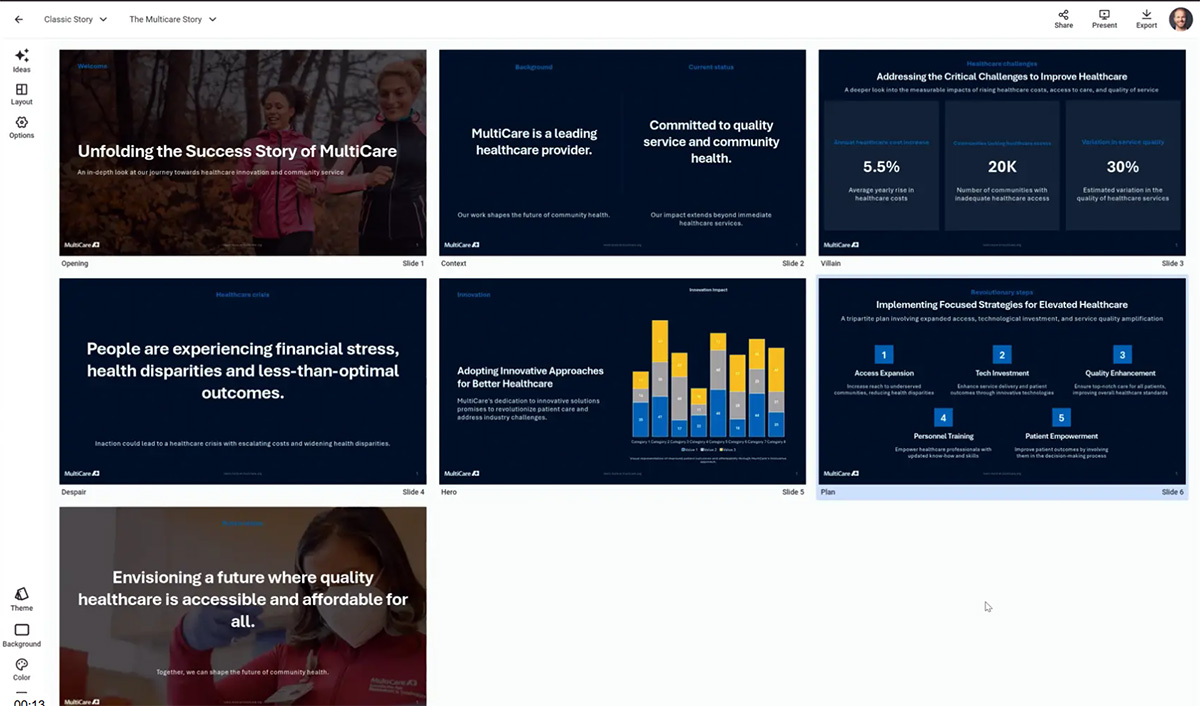Select the Context slide 2 thumbnail

point(622,152)
